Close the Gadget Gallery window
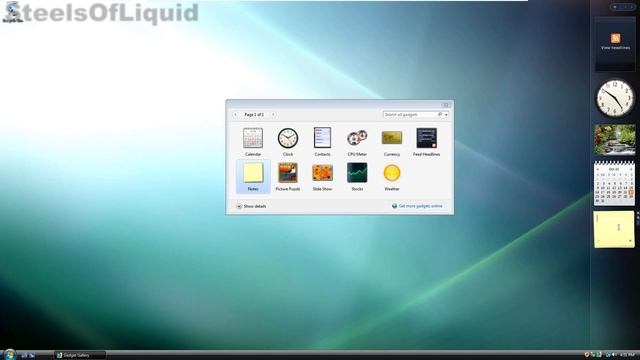Screen dimensions: 640x360 click(446, 105)
